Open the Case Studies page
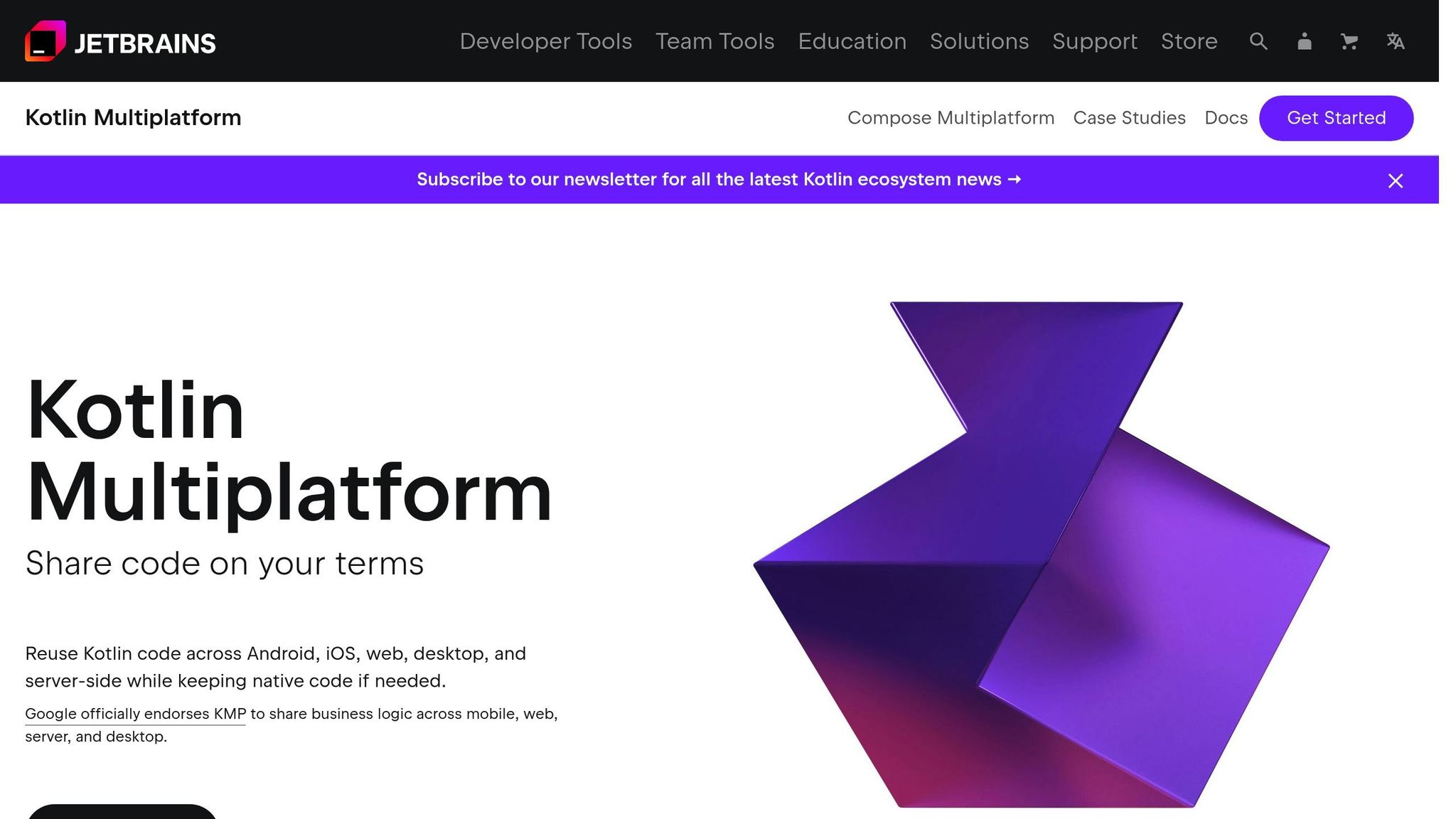Image resolution: width=1456 pixels, height=819 pixels. click(x=1129, y=118)
